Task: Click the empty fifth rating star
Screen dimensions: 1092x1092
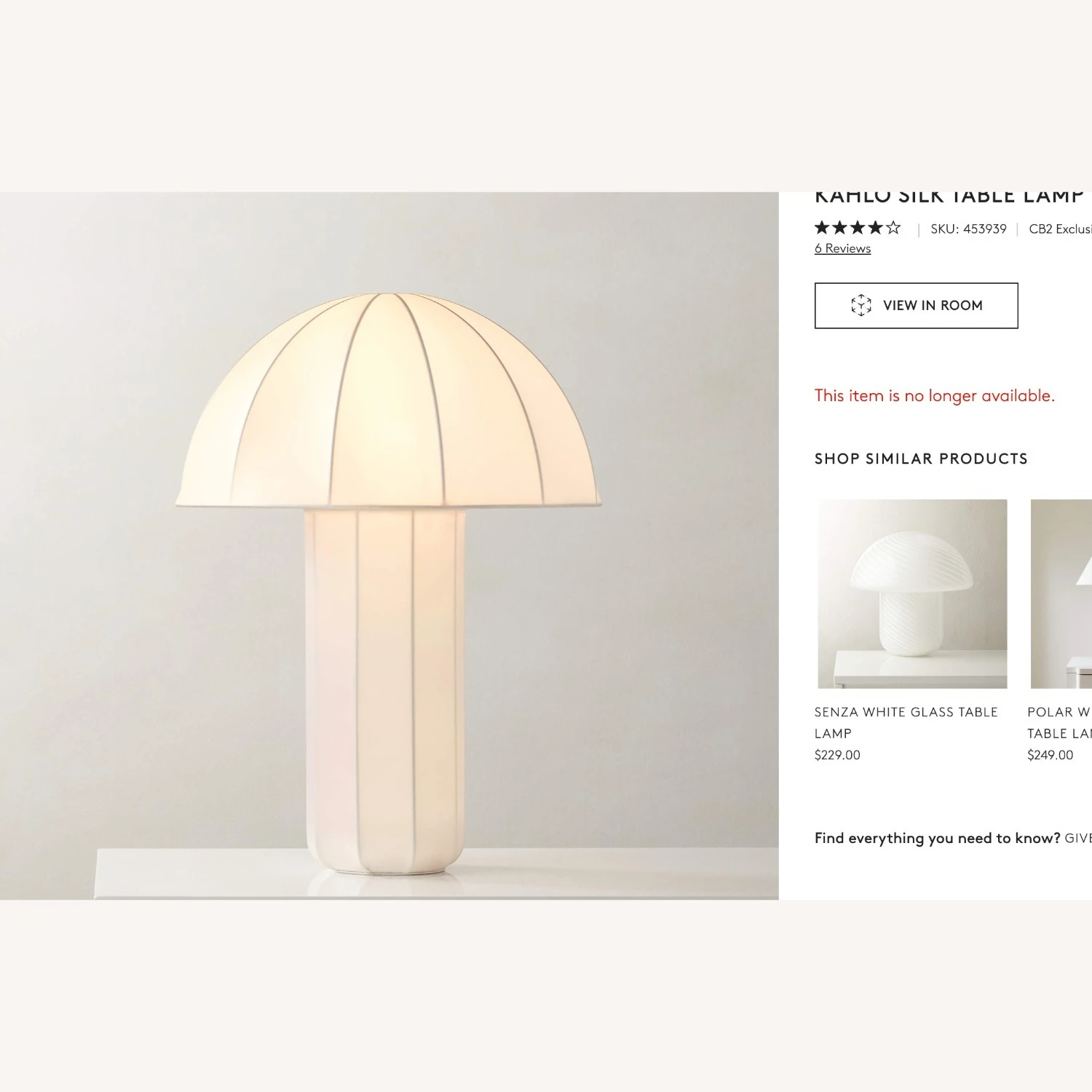Action: 893,228
